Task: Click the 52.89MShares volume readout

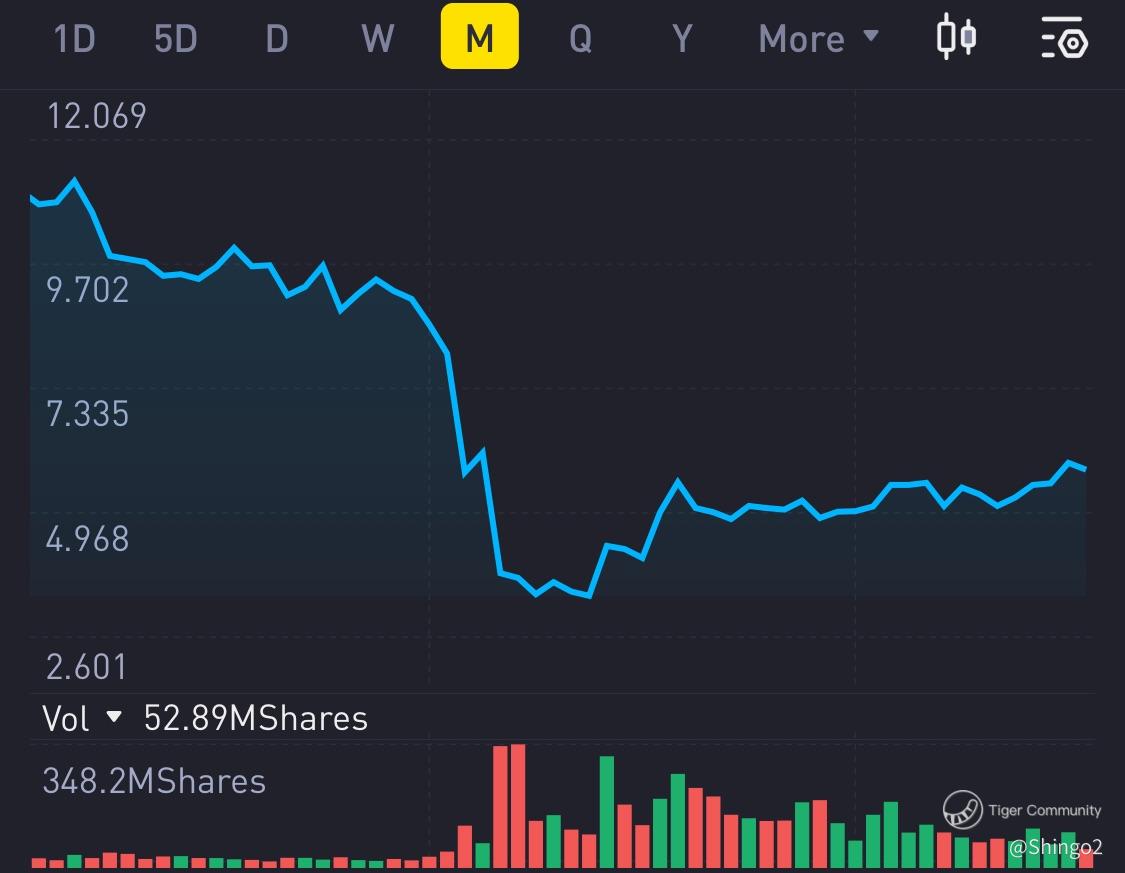Action: (x=256, y=717)
